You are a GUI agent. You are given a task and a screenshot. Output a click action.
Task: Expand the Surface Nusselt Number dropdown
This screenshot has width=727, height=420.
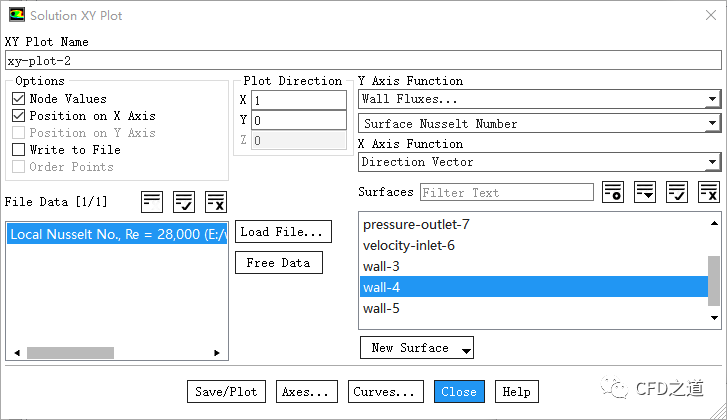(539, 124)
